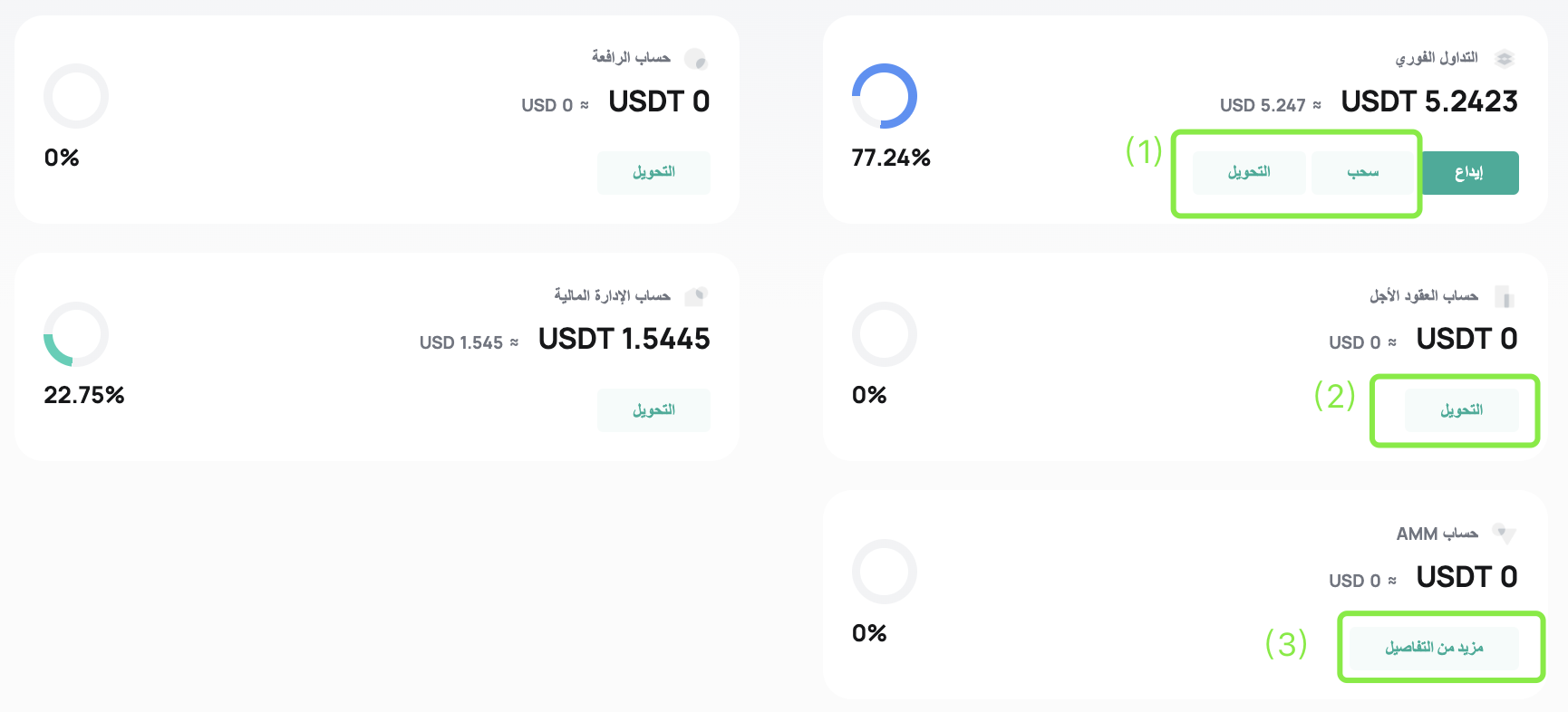This screenshot has width=1568, height=712.
Task: Click the Margin account (حساب الرافعة) icon
Action: click(x=696, y=59)
